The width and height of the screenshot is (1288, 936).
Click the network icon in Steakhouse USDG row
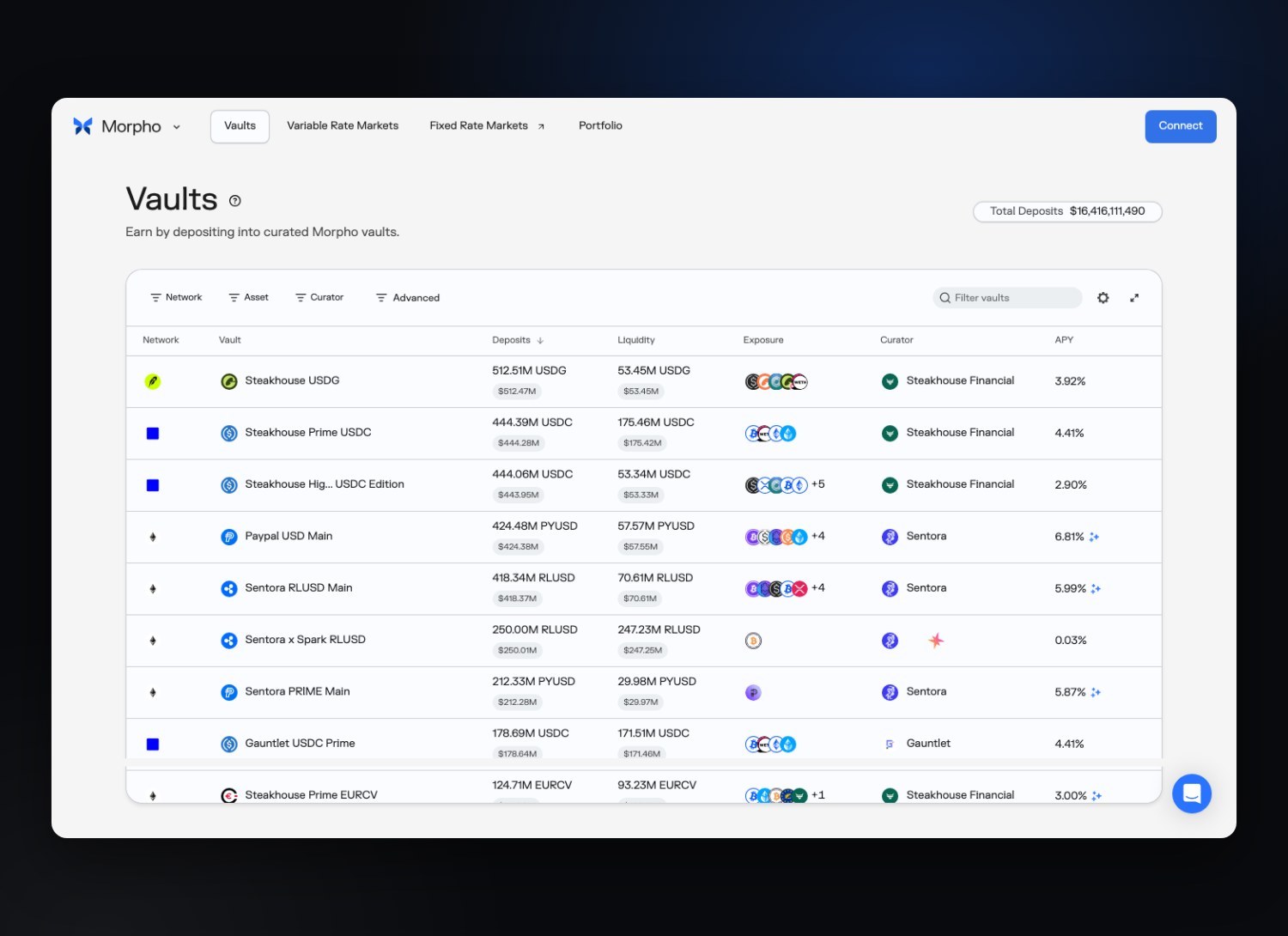point(153,381)
